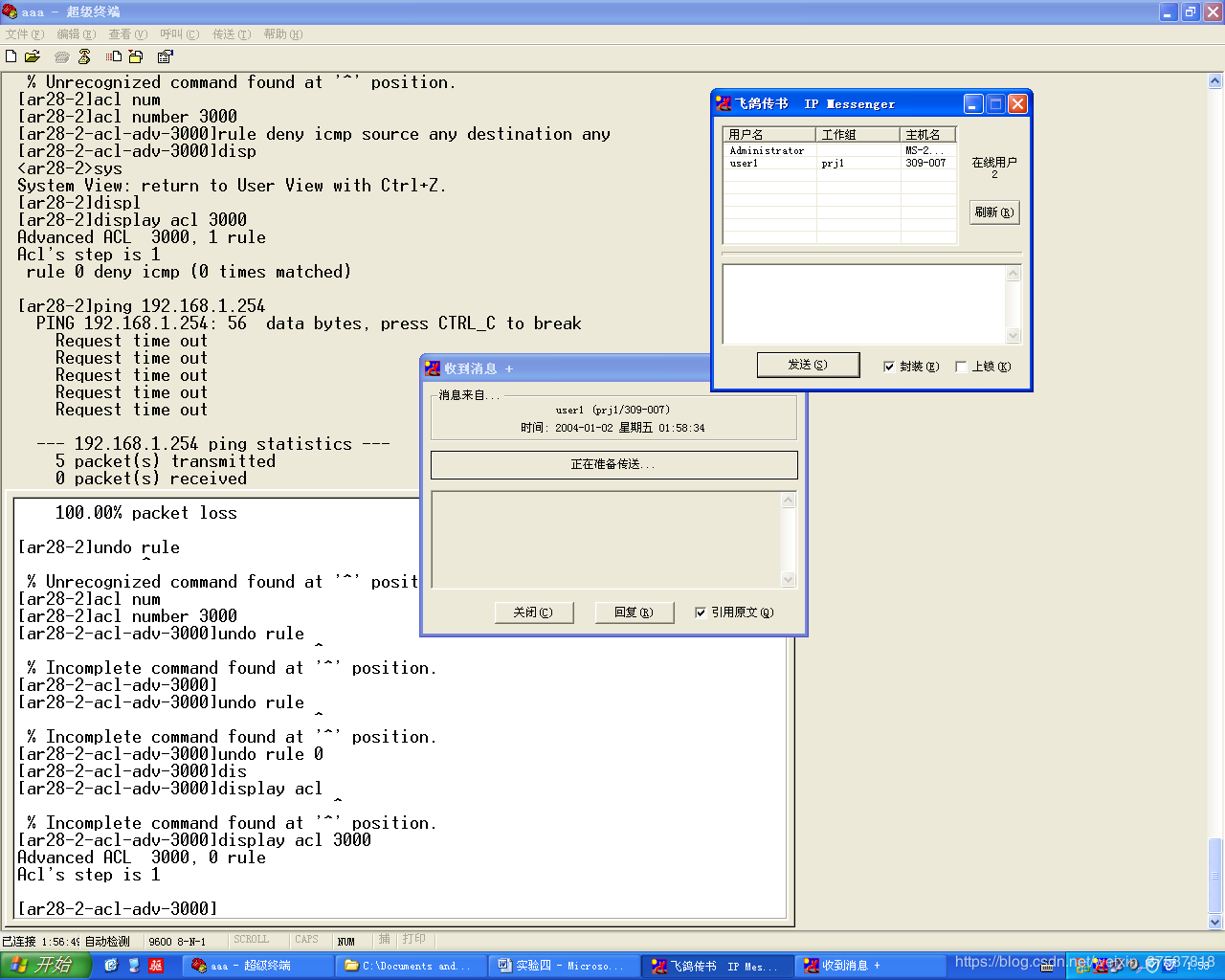
Task: Click the sender text user1 (prj1/309-007)
Action: pyautogui.click(x=612, y=410)
